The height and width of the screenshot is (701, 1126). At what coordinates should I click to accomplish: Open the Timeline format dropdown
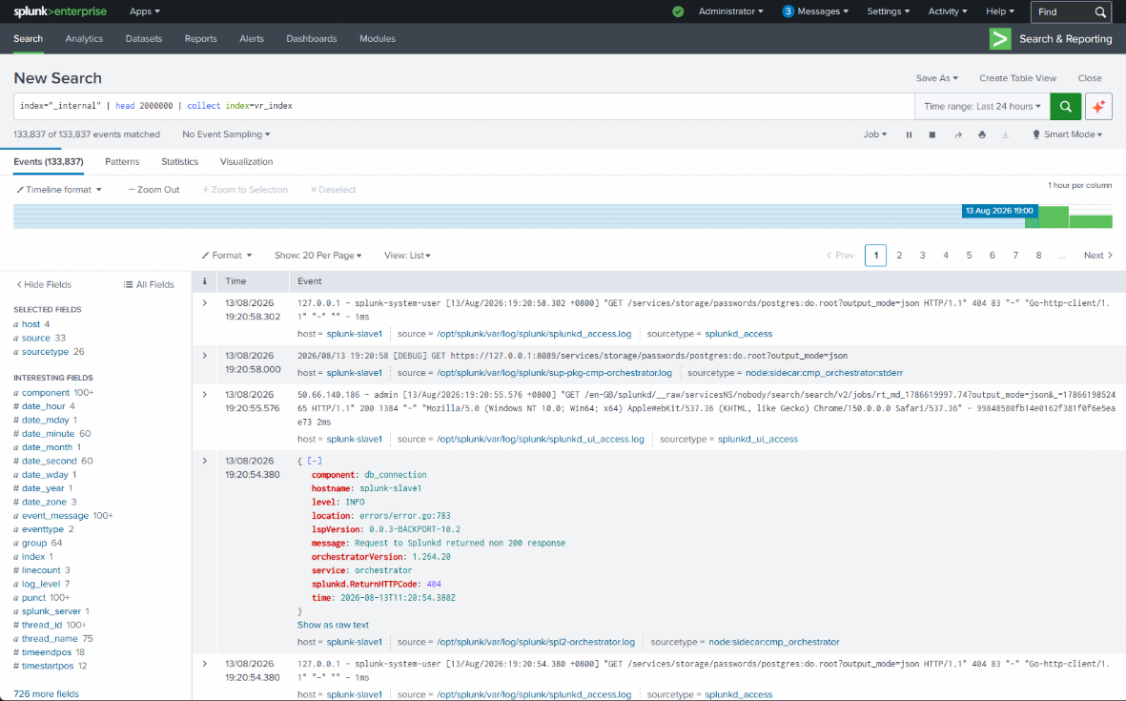click(59, 190)
